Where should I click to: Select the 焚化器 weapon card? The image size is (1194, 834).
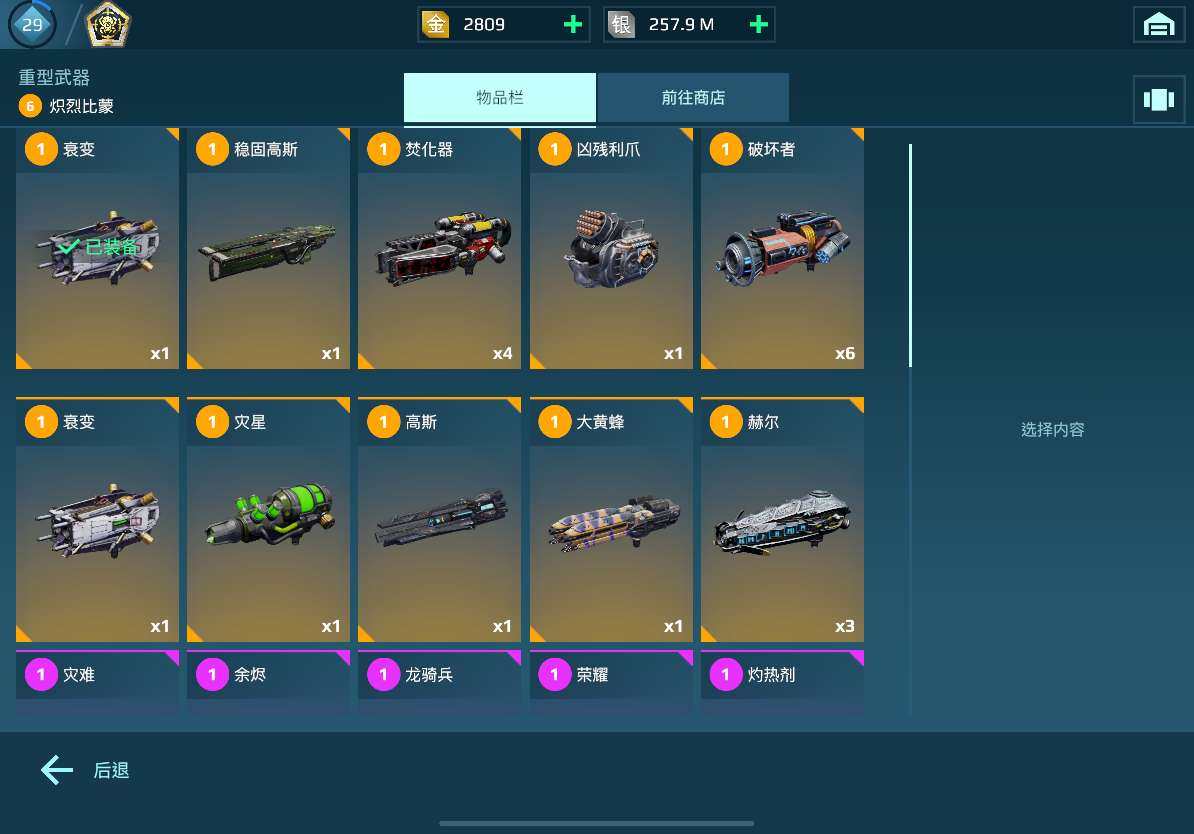click(439, 248)
